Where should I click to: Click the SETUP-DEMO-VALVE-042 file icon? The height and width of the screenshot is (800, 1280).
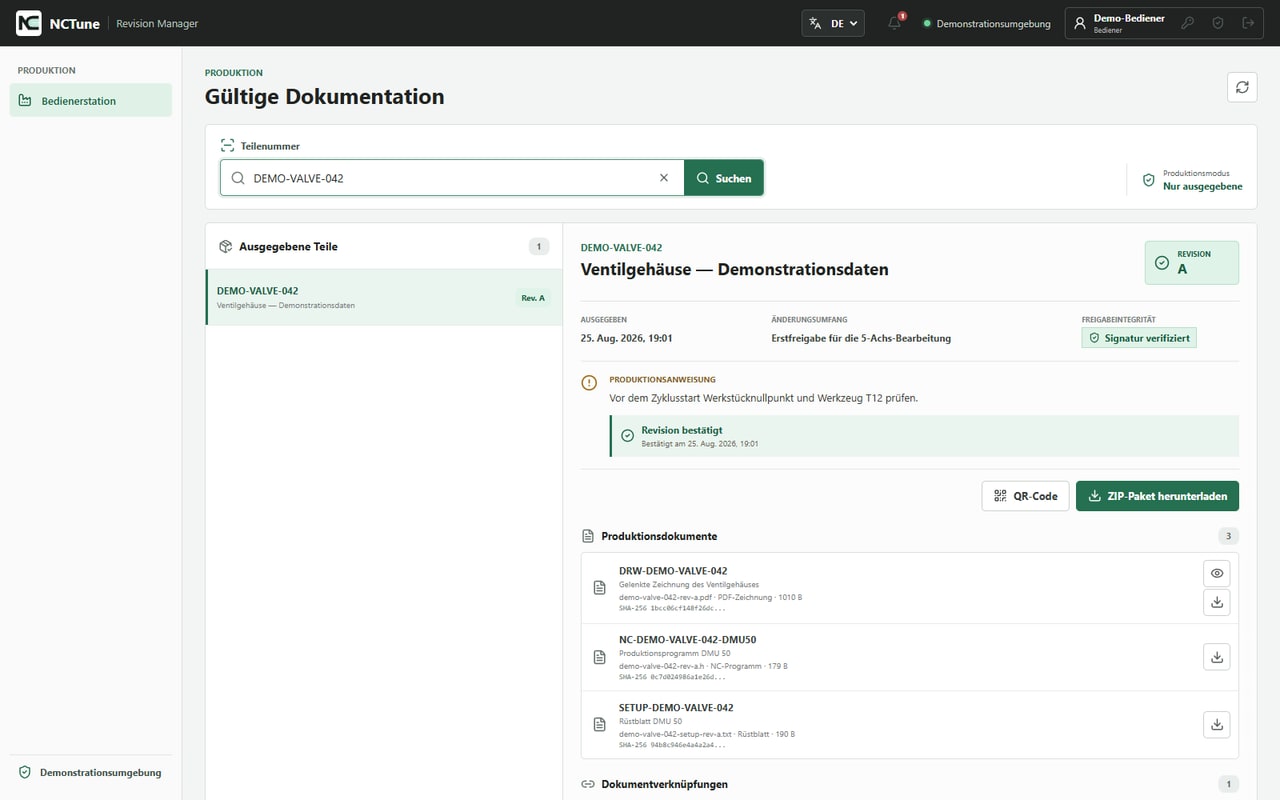(x=600, y=725)
